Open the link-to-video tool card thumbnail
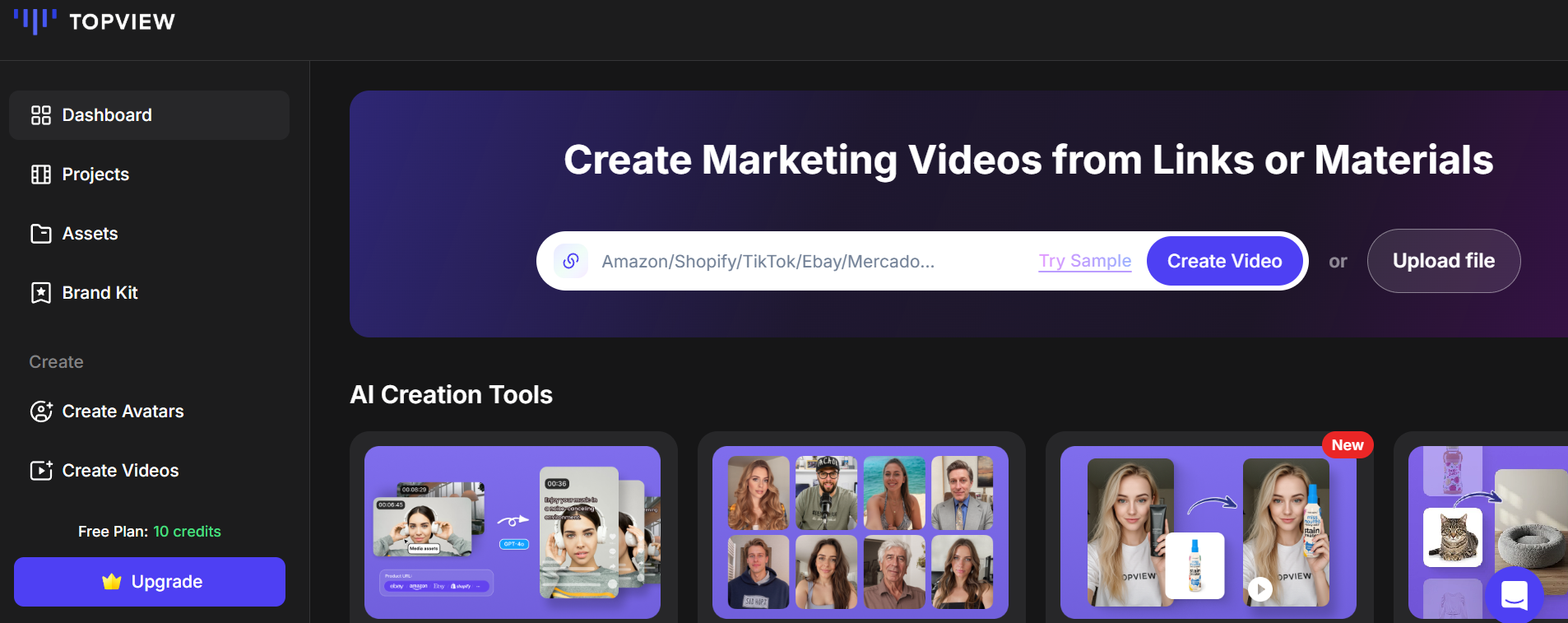 [x=513, y=532]
